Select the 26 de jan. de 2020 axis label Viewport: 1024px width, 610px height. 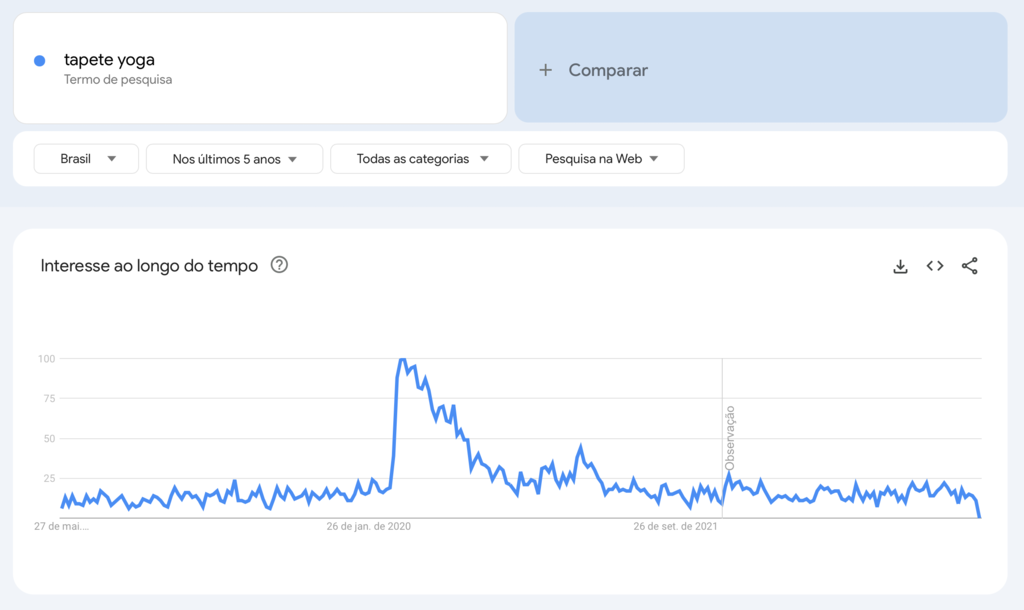point(367,524)
